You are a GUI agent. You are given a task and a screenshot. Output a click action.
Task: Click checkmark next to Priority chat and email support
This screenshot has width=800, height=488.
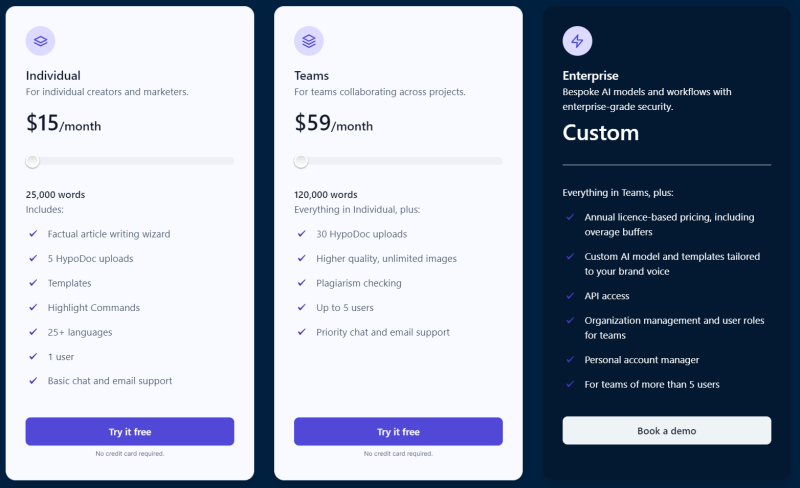point(302,332)
